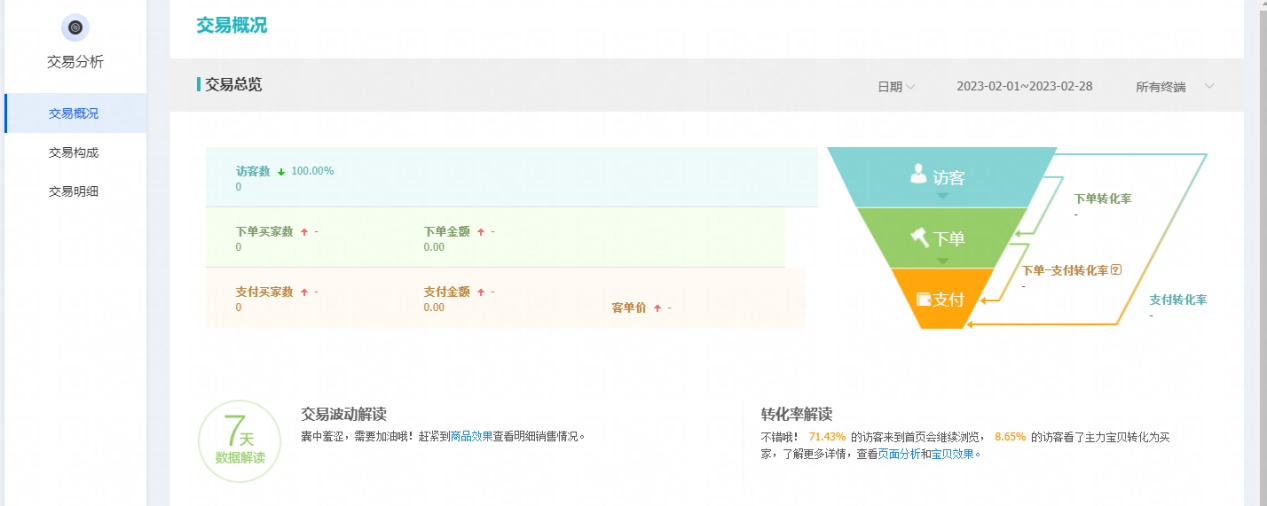This screenshot has width=1267, height=506.
Task: Click the green down arrow beside 访客数
Action: [282, 172]
